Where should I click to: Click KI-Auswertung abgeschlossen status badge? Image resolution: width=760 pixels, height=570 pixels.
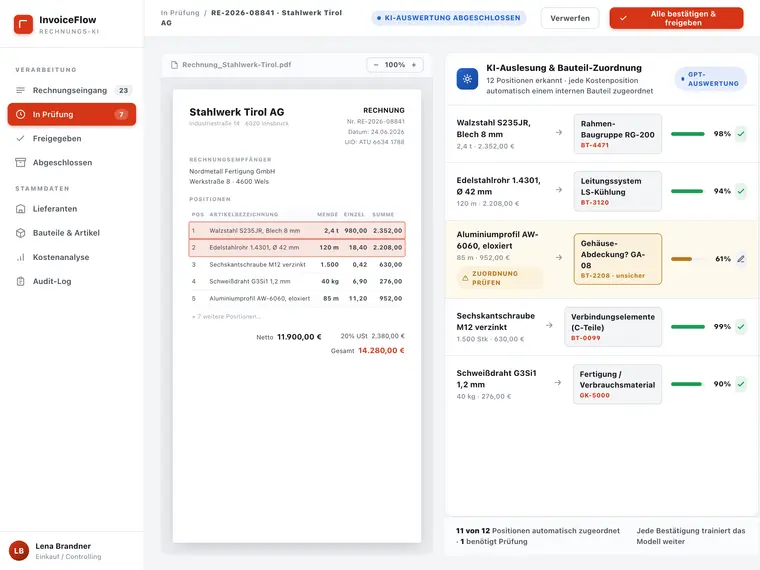pos(448,18)
